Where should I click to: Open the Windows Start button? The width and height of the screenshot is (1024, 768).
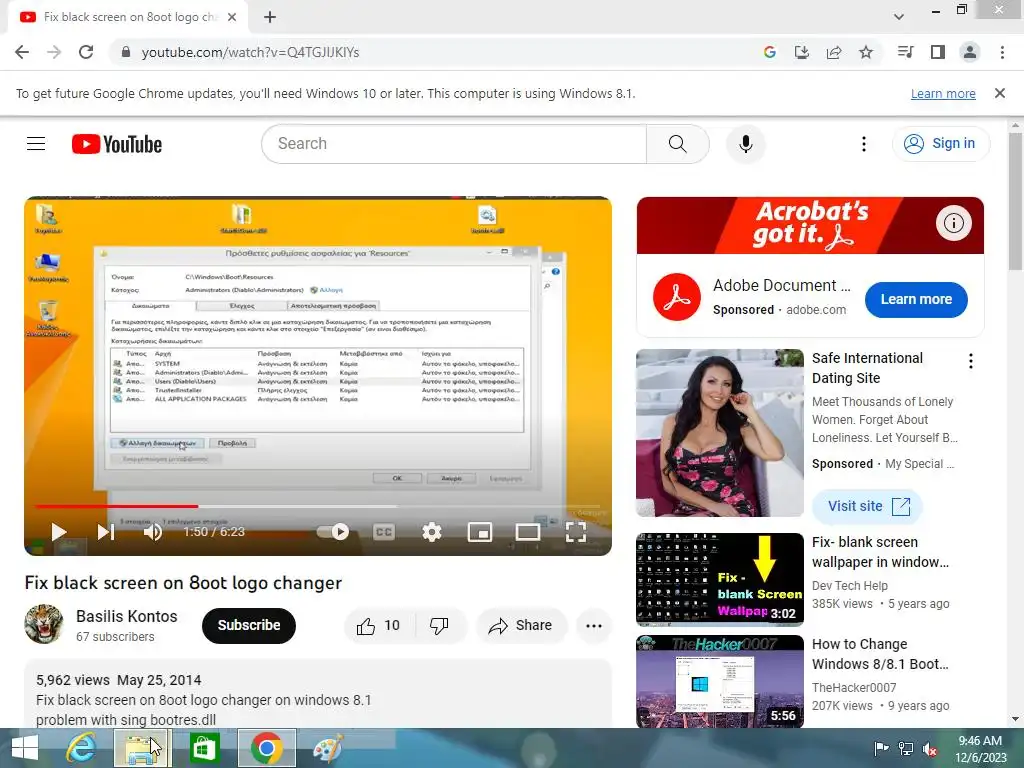point(25,748)
